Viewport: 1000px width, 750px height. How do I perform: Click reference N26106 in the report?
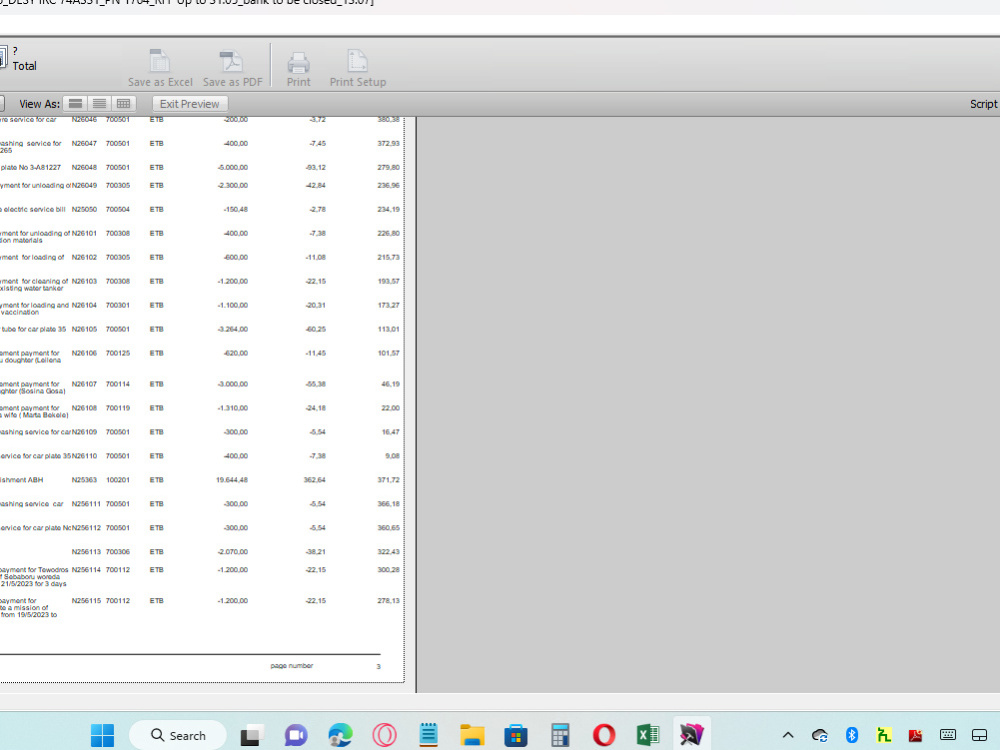tap(84, 353)
